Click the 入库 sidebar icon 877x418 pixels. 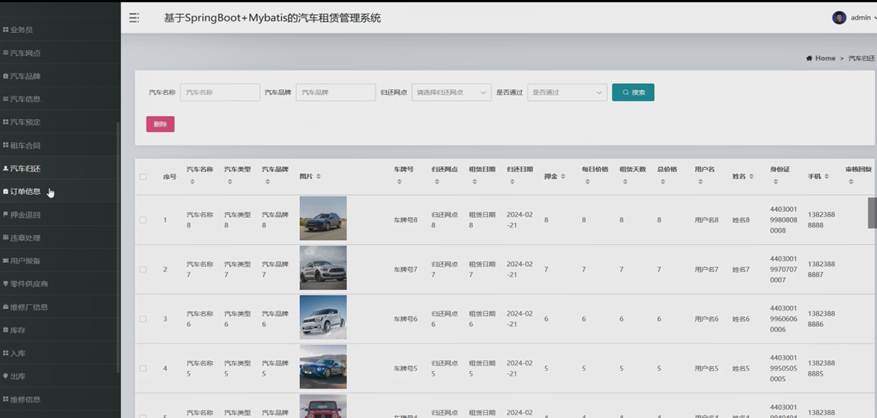click(6, 354)
